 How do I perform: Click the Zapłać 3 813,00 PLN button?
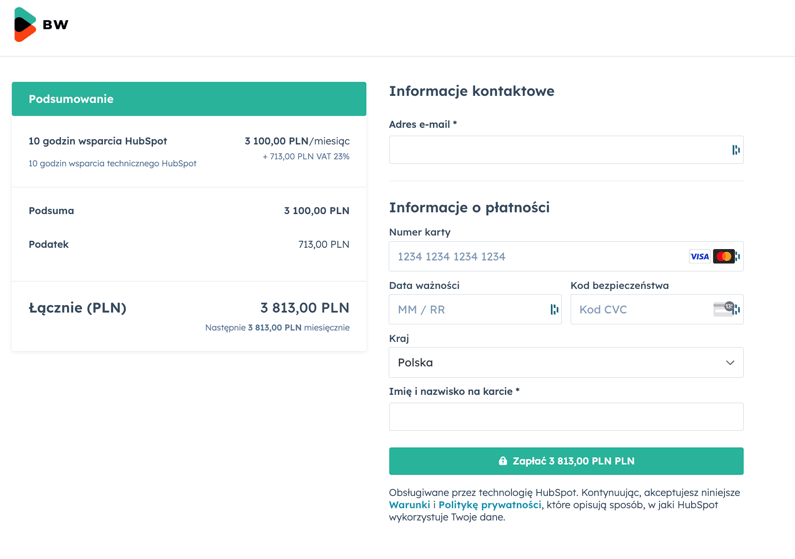coord(566,461)
